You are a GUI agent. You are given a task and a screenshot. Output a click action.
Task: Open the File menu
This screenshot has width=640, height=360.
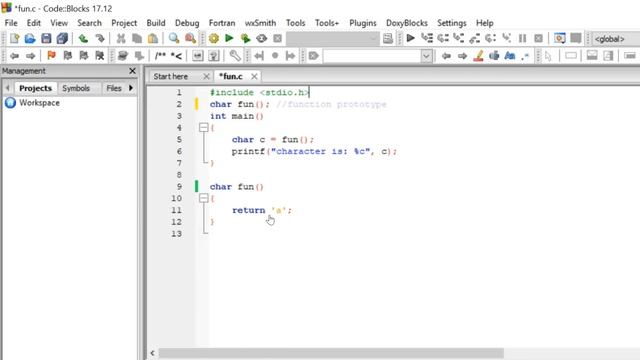pos(11,23)
